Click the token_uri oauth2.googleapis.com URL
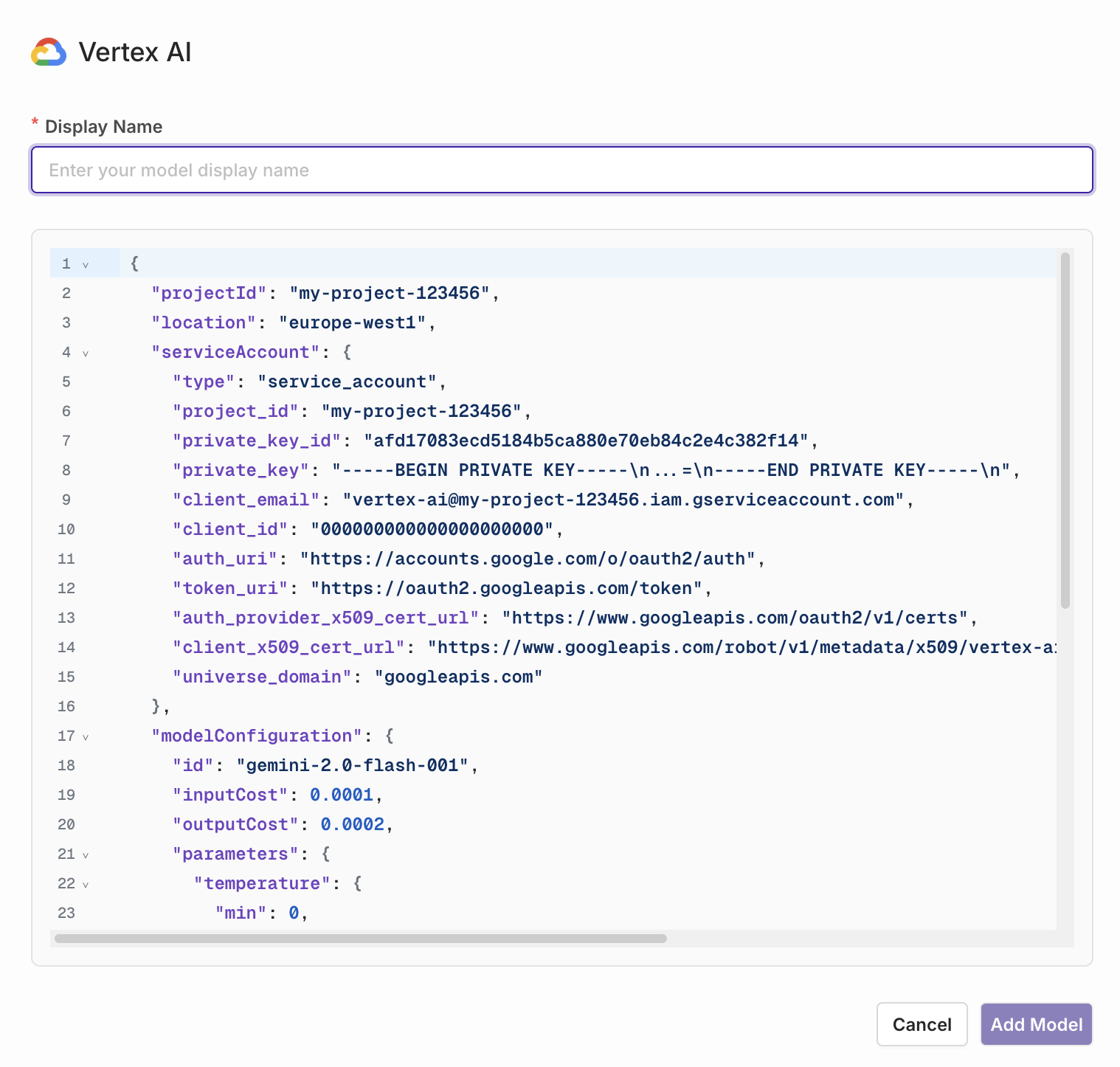 point(506,588)
